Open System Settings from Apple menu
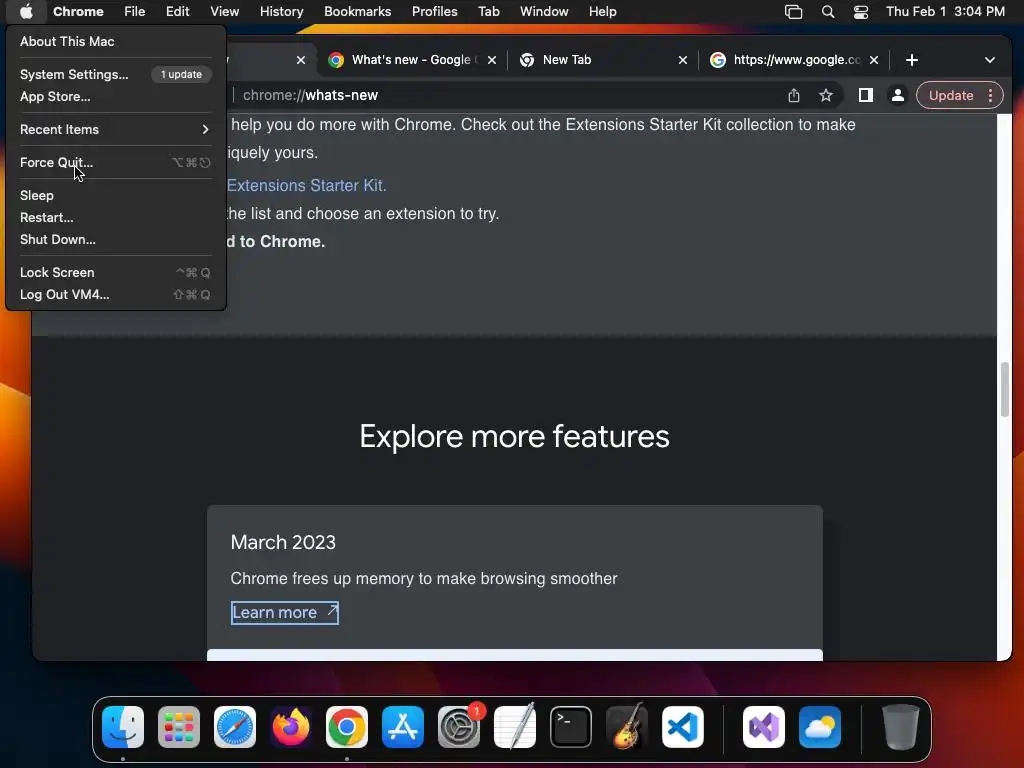This screenshot has height=768, width=1024. pyautogui.click(x=116, y=74)
